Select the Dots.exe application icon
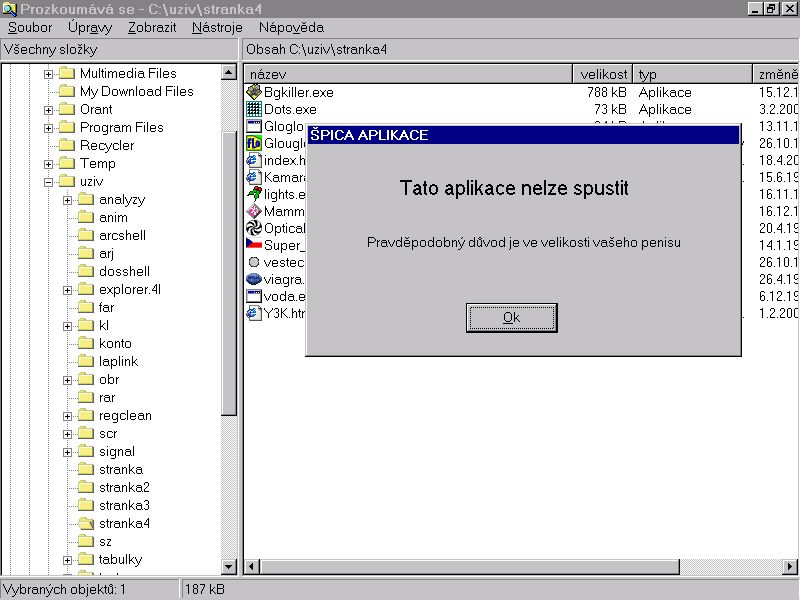 click(x=254, y=109)
